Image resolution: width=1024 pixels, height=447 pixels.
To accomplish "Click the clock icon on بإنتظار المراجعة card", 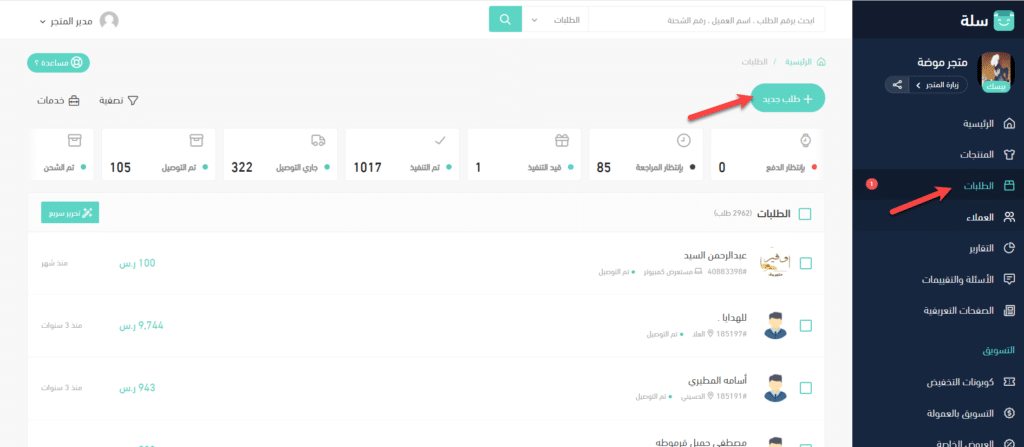I will click(684, 141).
